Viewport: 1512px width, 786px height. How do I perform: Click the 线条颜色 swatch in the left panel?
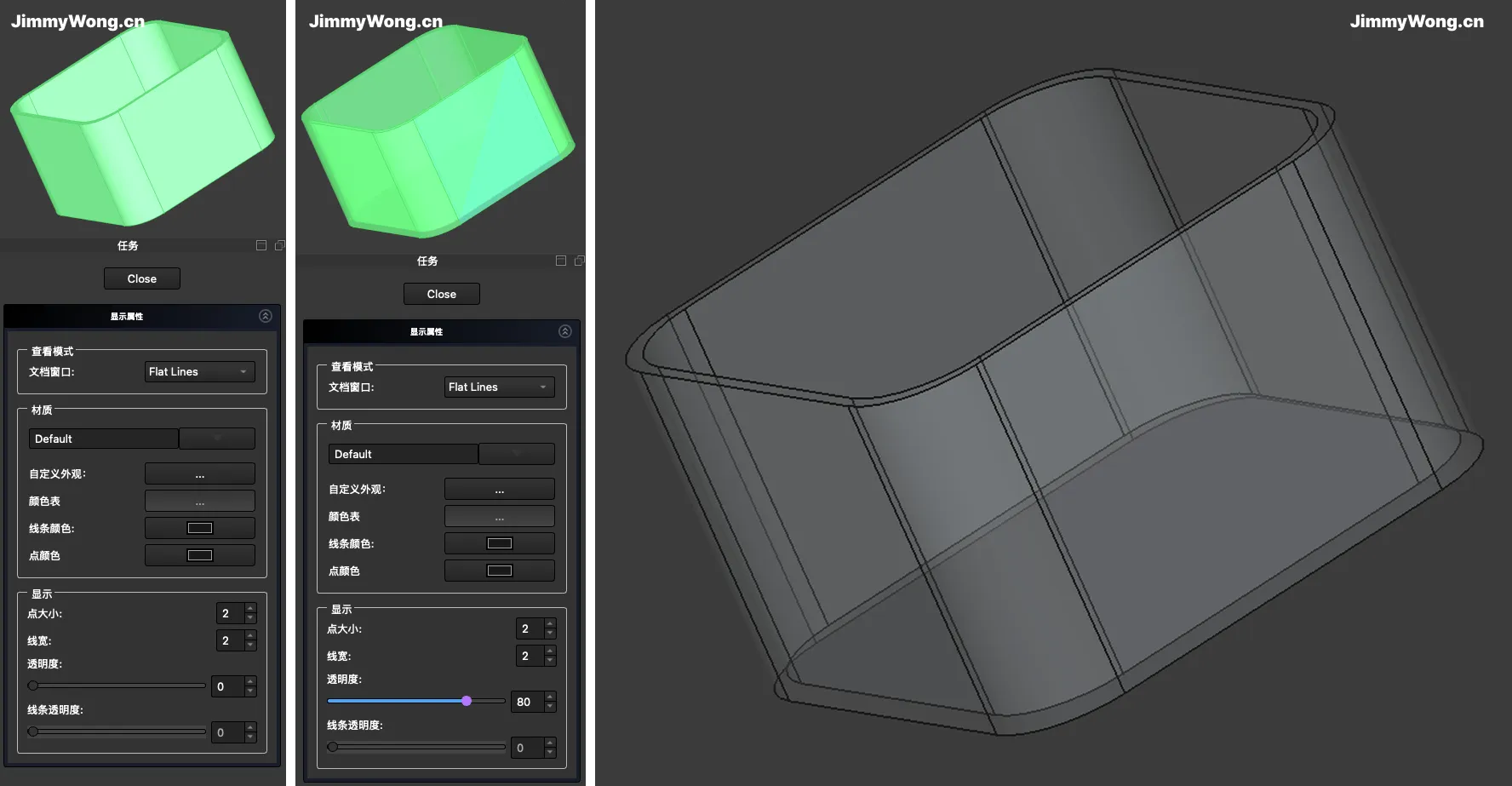200,529
